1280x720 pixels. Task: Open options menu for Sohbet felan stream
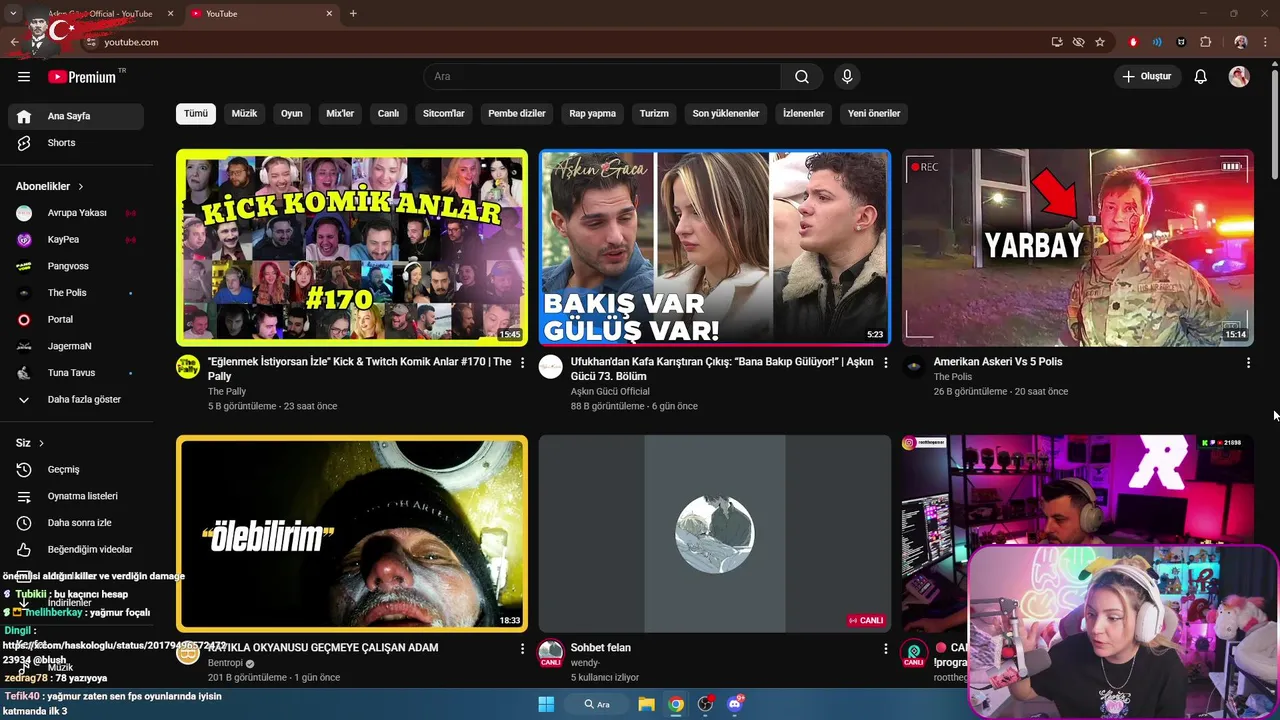click(x=885, y=649)
